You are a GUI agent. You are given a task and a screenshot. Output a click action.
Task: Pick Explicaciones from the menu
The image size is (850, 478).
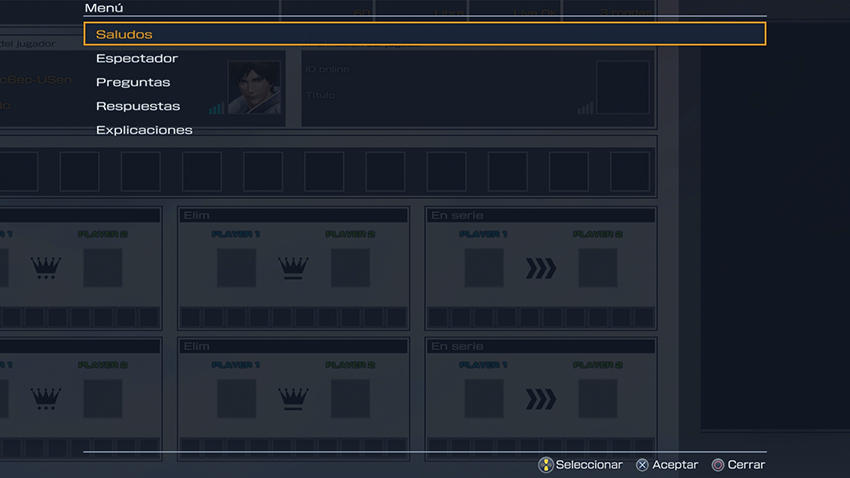tap(144, 130)
